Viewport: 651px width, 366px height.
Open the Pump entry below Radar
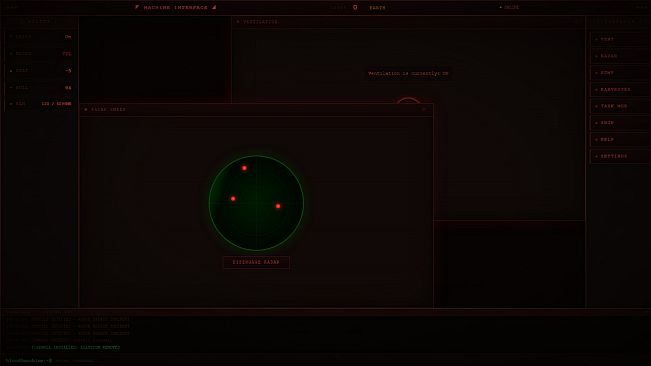tap(620, 73)
